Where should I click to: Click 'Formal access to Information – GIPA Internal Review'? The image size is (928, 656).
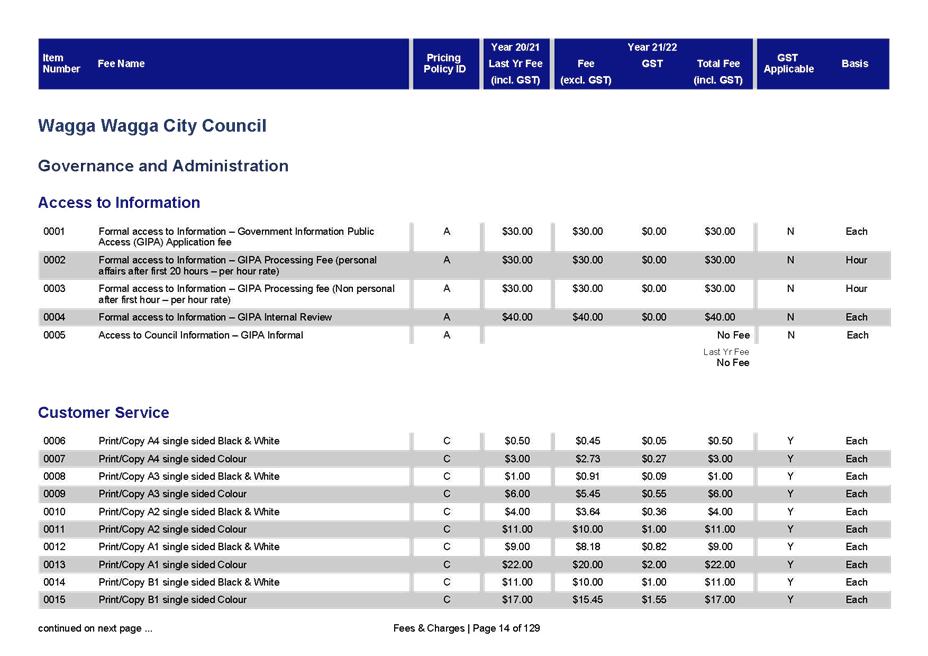(215, 317)
